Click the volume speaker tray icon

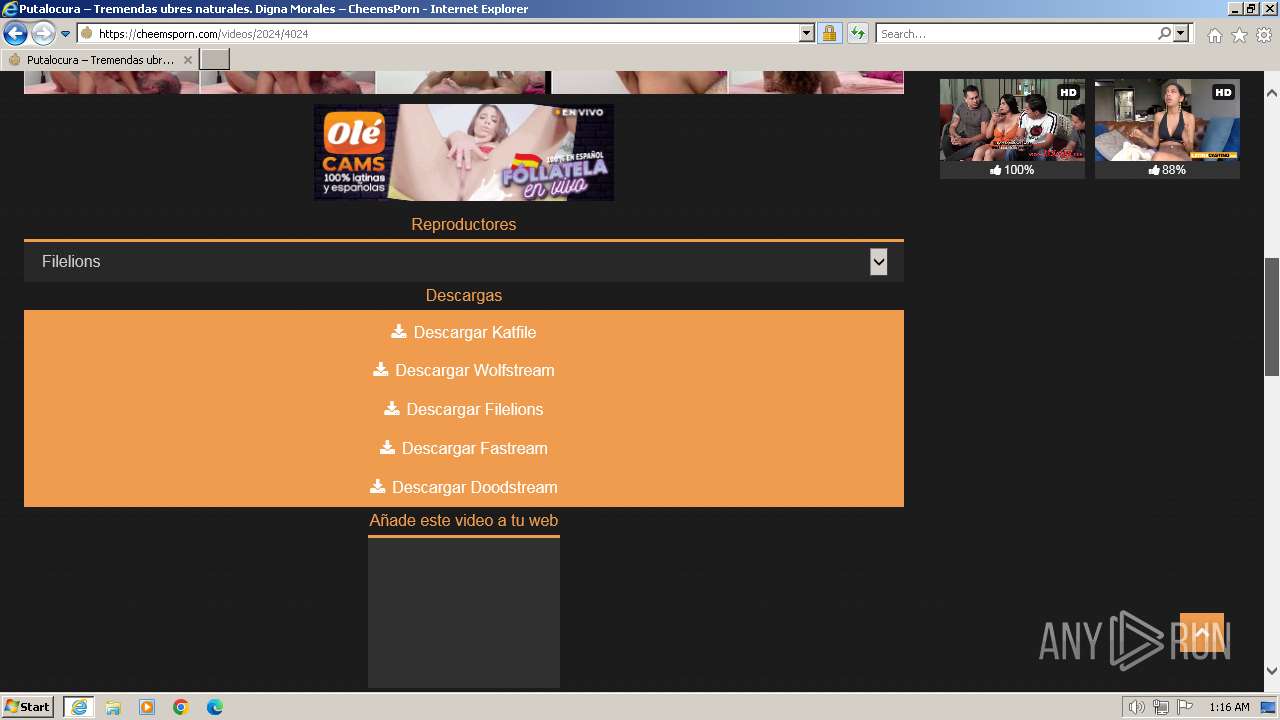click(x=1137, y=707)
